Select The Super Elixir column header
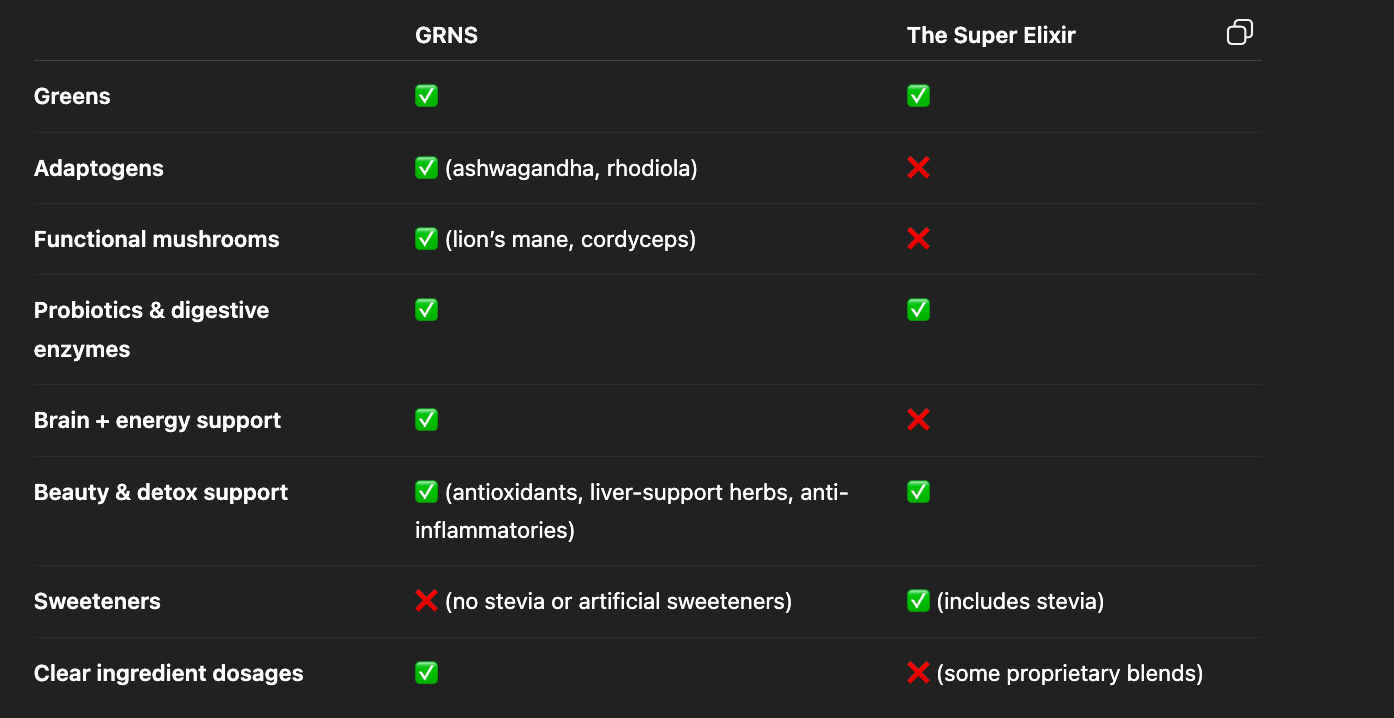This screenshot has width=1394, height=718. coord(991,35)
